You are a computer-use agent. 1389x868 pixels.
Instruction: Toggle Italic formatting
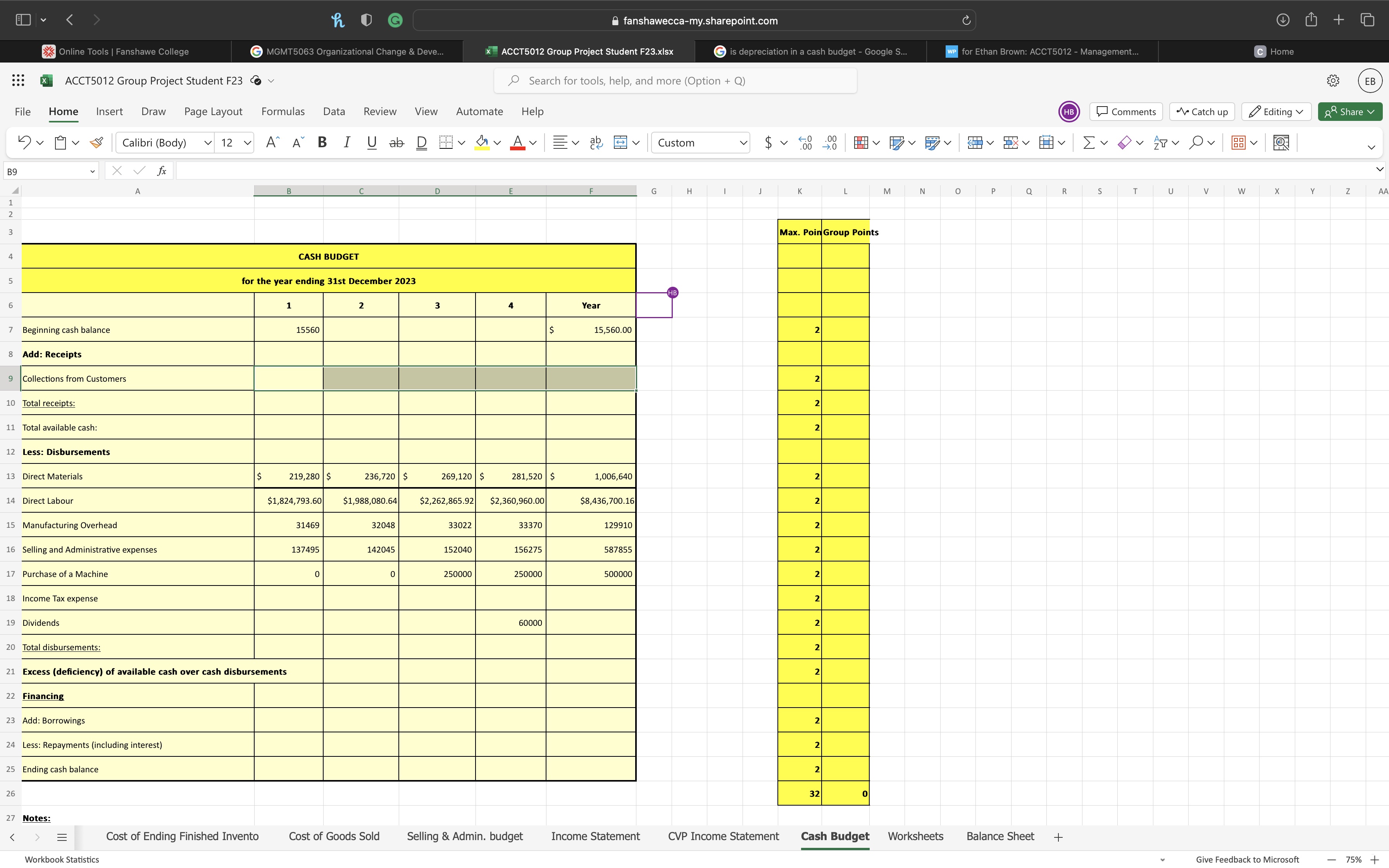347,142
